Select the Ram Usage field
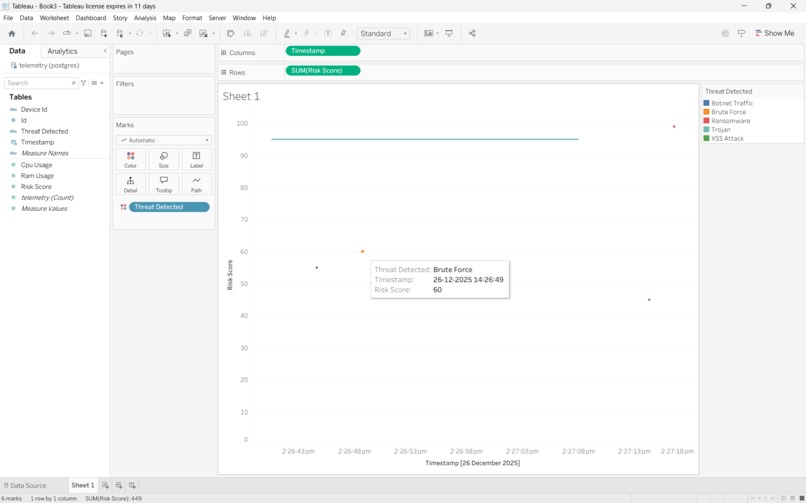Screen dimensions: 806x503 [x=37, y=176]
